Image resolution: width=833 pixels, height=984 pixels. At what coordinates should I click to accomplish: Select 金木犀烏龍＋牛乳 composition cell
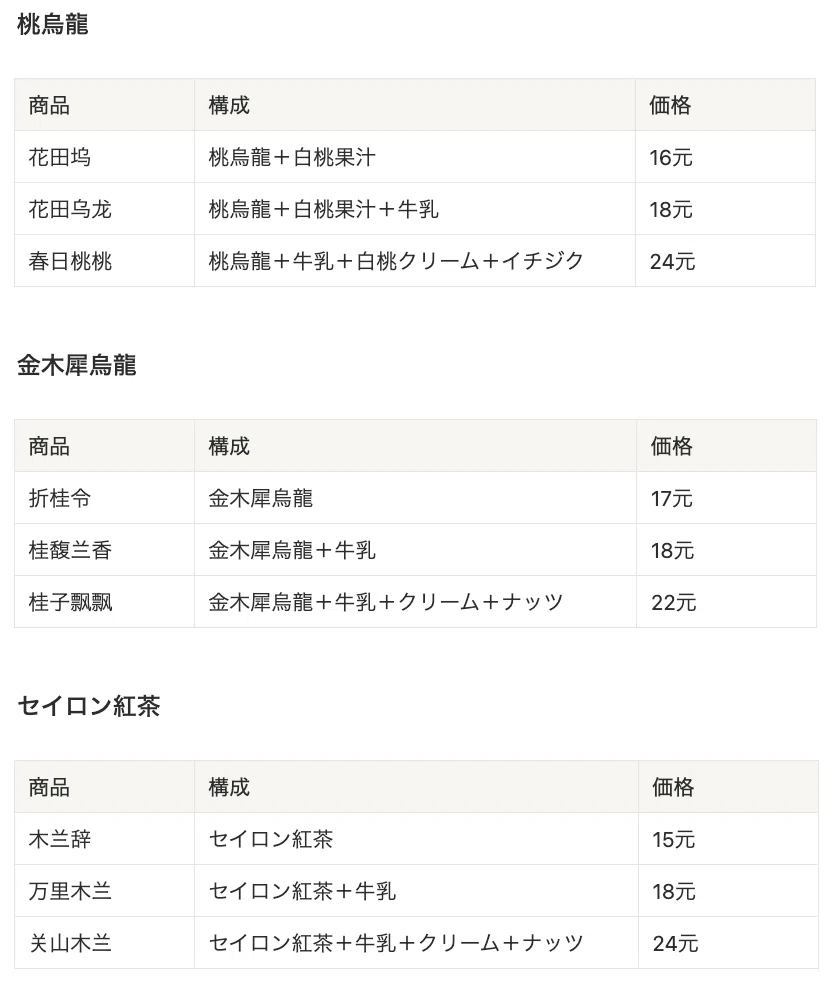click(416, 550)
